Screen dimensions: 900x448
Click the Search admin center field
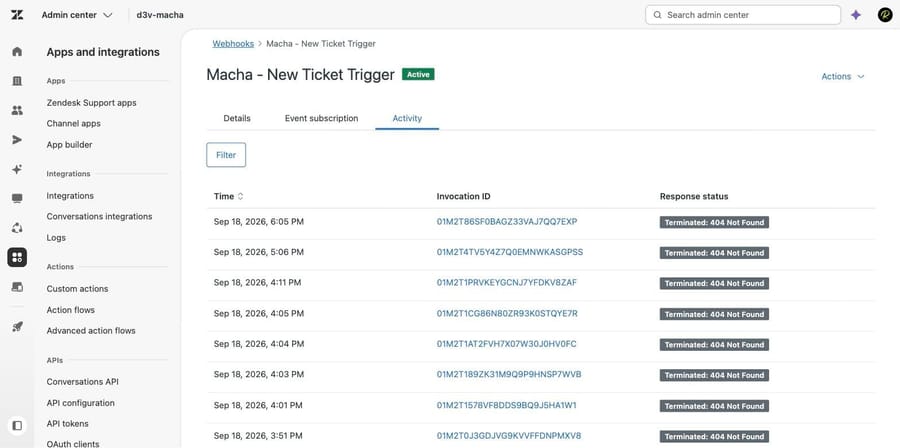point(743,15)
